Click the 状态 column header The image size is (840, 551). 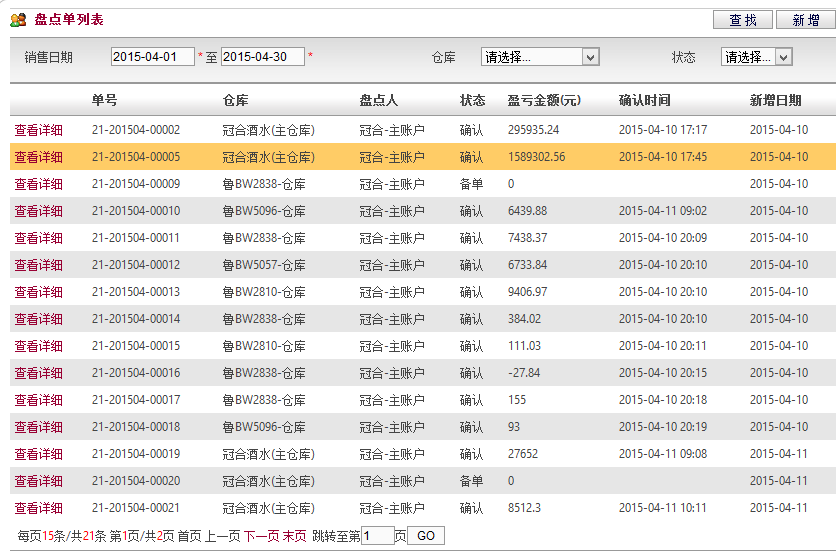[x=472, y=100]
